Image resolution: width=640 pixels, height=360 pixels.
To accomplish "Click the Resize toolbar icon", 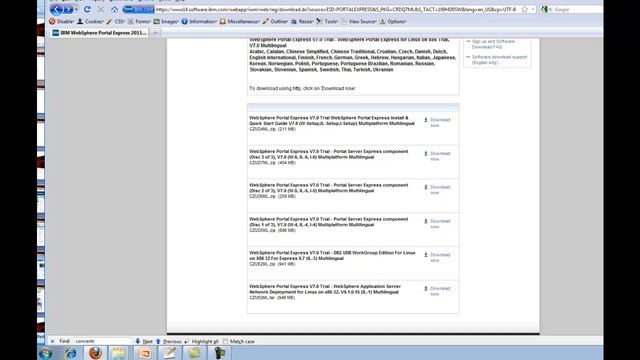I will coord(294,21).
